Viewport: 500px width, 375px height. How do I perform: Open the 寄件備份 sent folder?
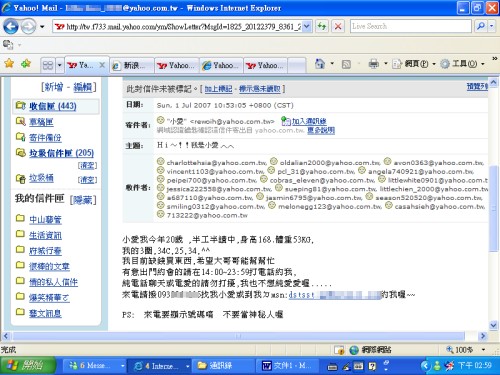click(x=45, y=137)
